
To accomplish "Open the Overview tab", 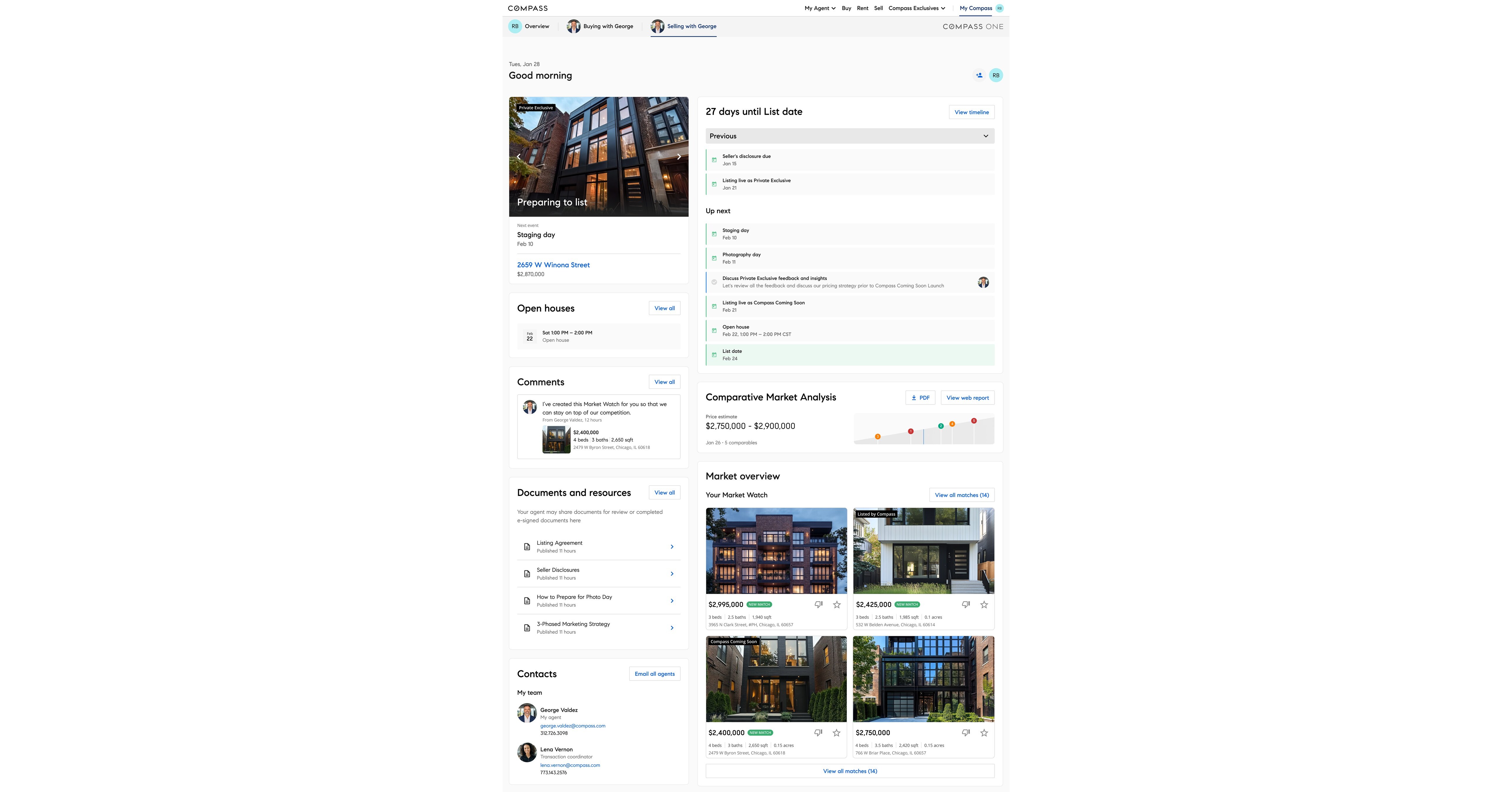I will pos(537,26).
